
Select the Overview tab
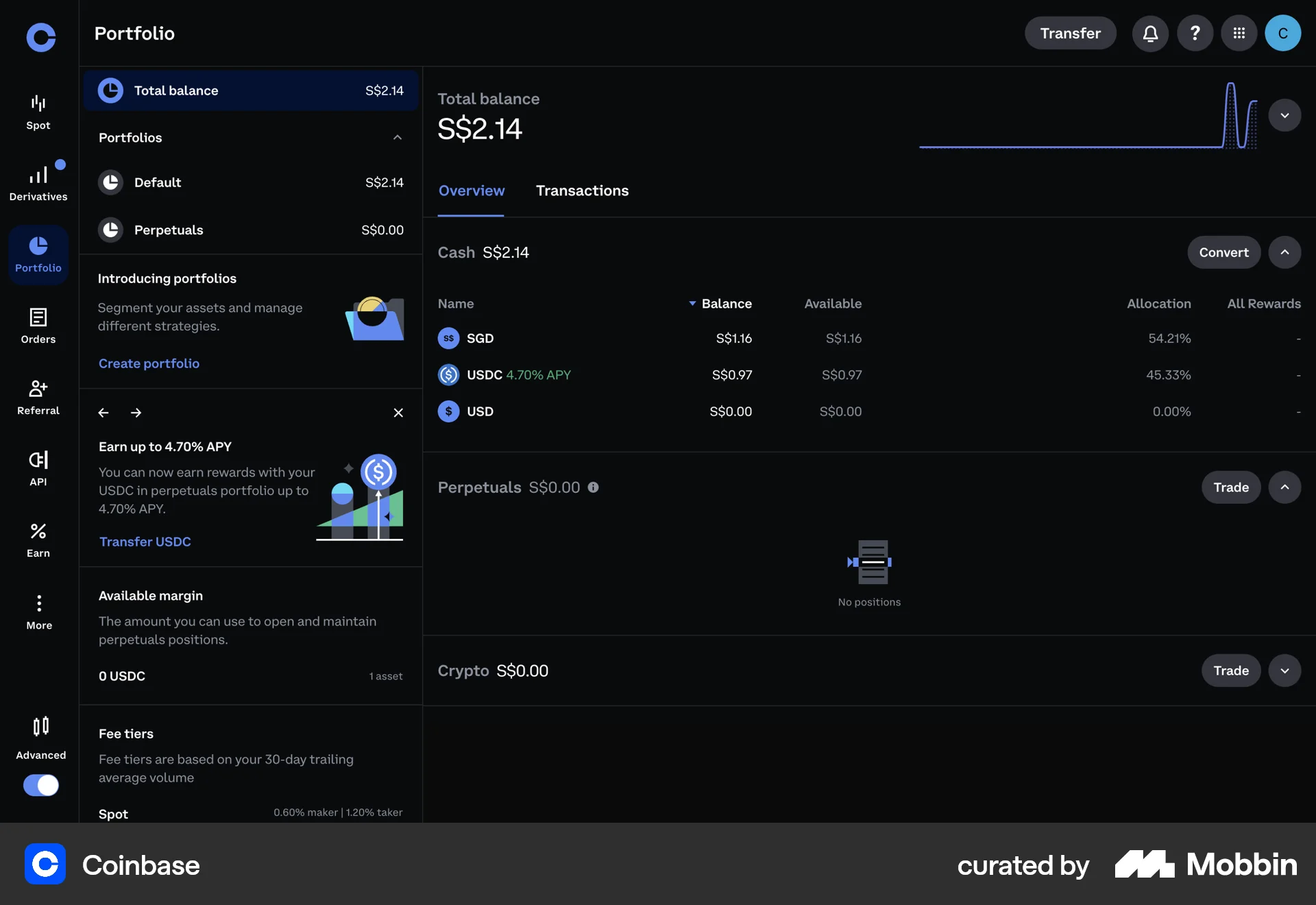pyautogui.click(x=471, y=191)
